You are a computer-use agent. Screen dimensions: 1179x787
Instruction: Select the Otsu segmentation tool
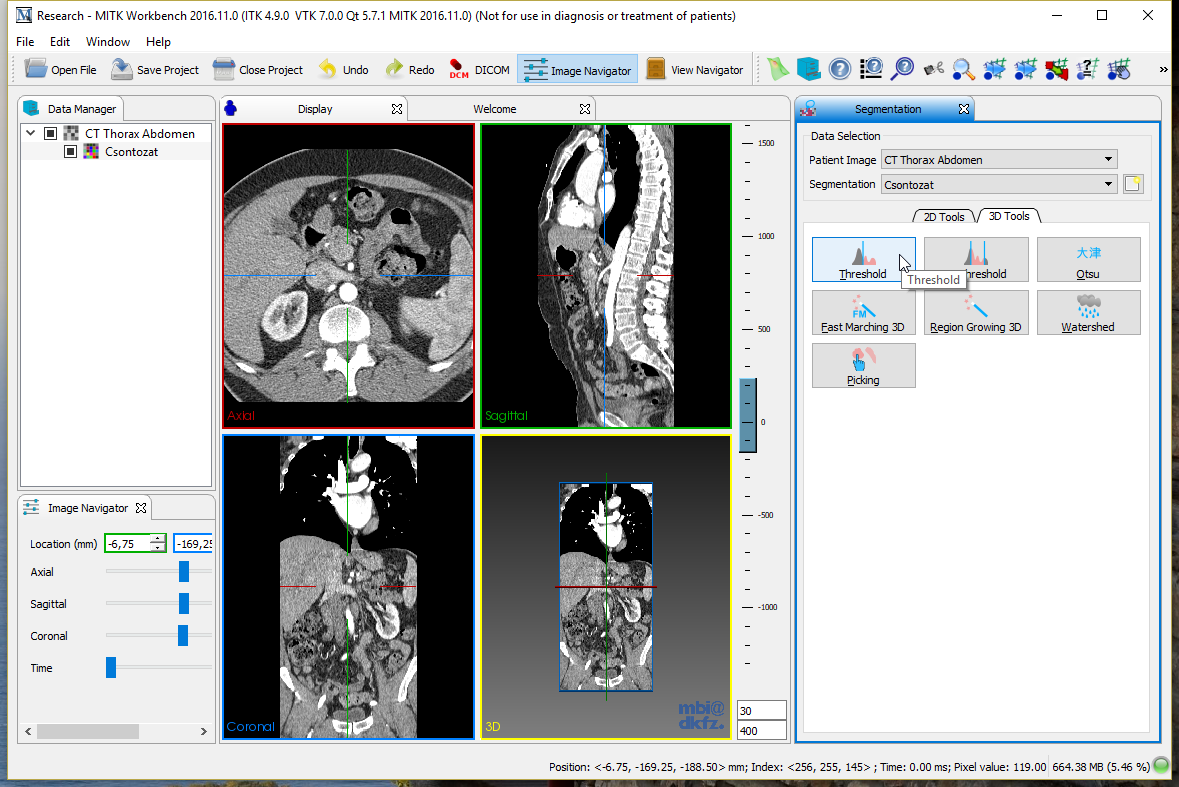coord(1088,259)
